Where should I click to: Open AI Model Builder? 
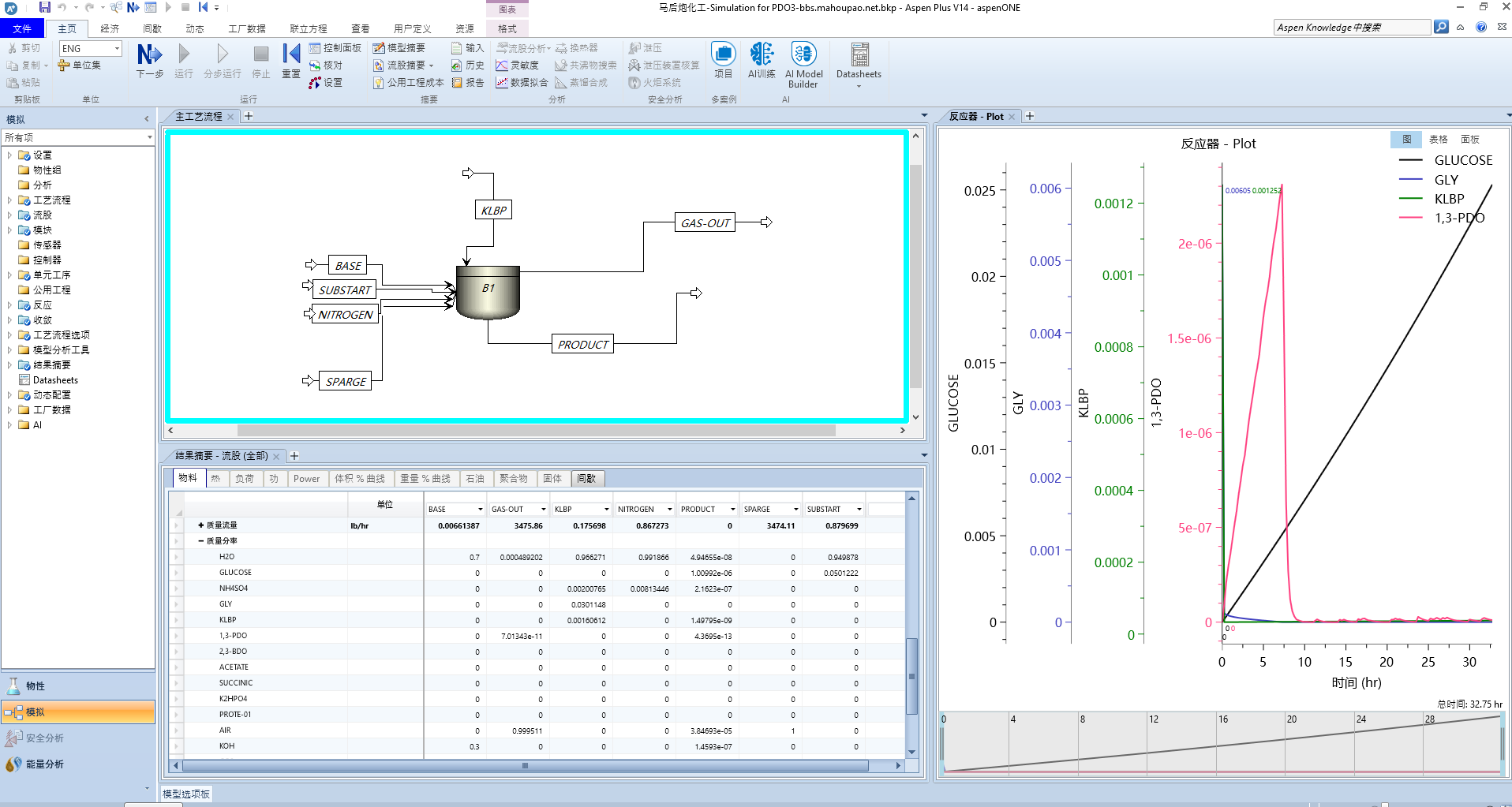(803, 65)
